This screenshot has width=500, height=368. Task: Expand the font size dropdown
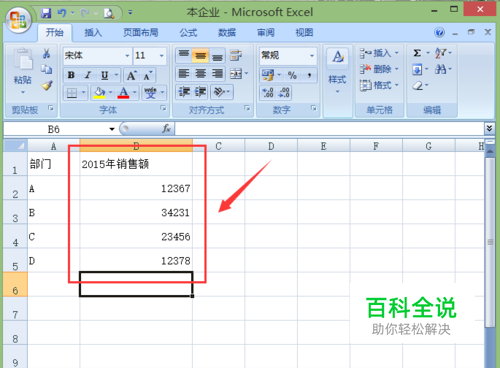161,55
